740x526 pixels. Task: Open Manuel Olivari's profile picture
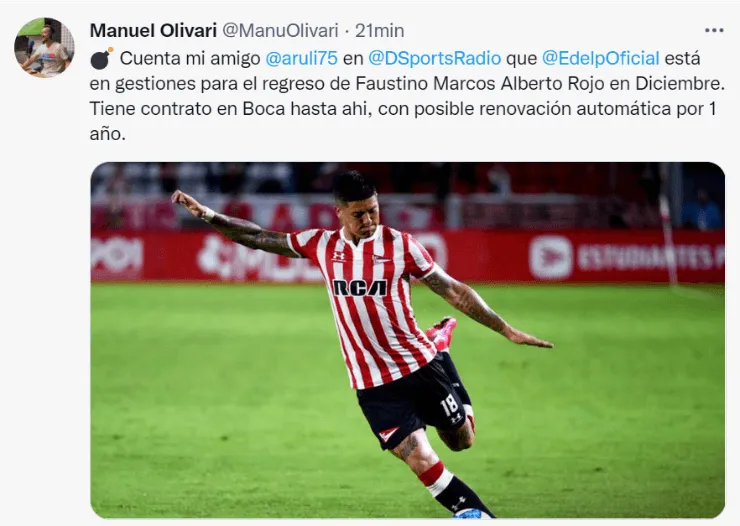tap(44, 47)
